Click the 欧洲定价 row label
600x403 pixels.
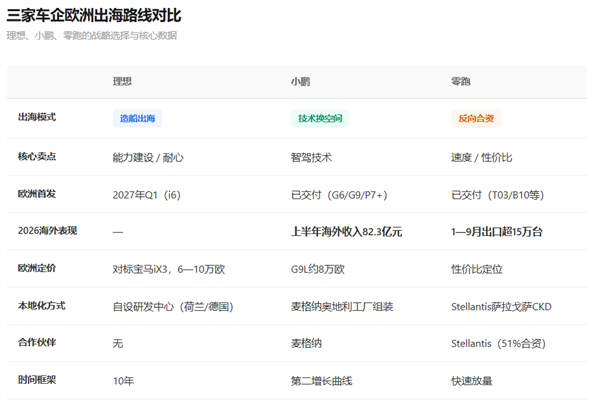point(37,268)
